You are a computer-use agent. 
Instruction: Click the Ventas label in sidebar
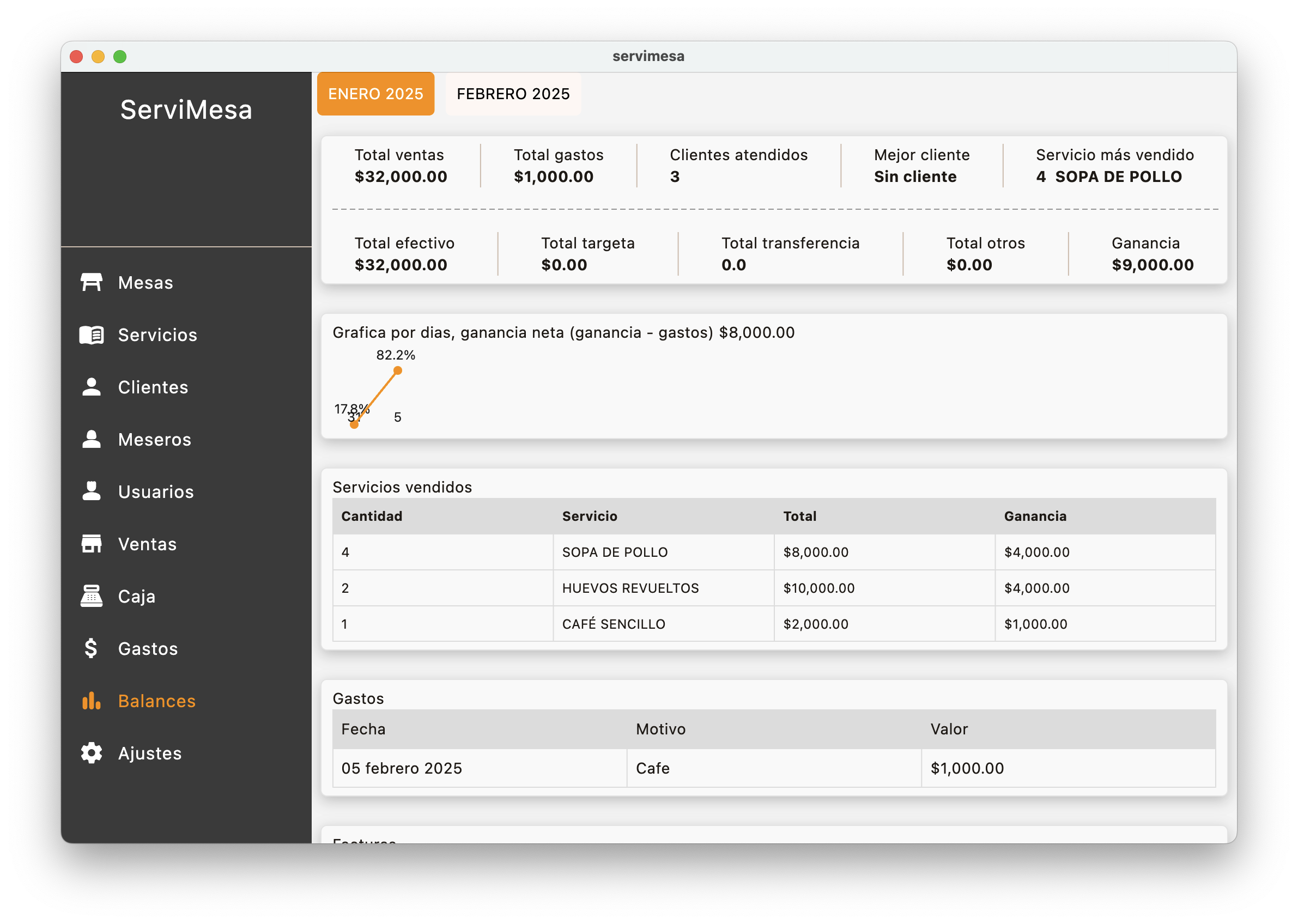[147, 544]
